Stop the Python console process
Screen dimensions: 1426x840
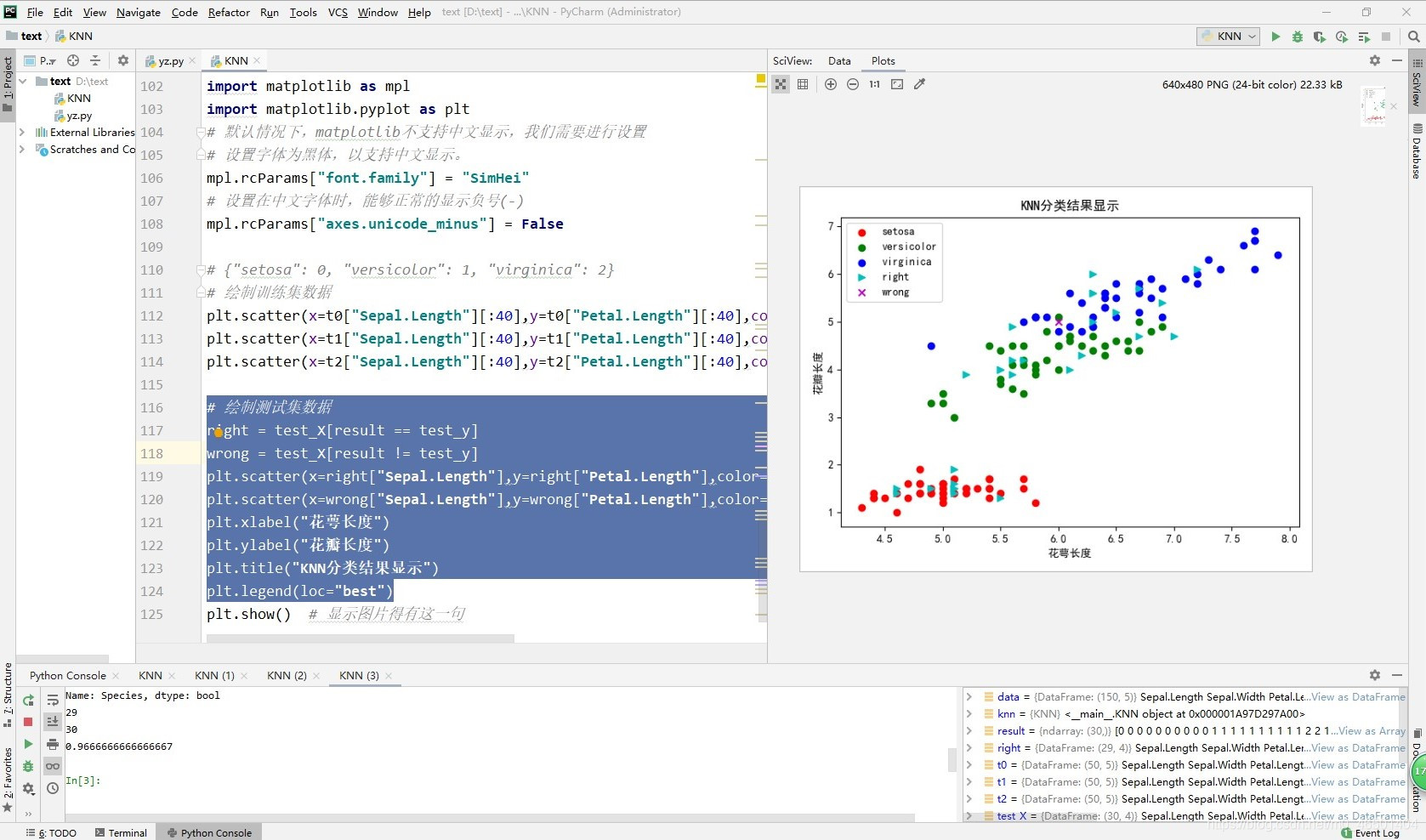28,722
